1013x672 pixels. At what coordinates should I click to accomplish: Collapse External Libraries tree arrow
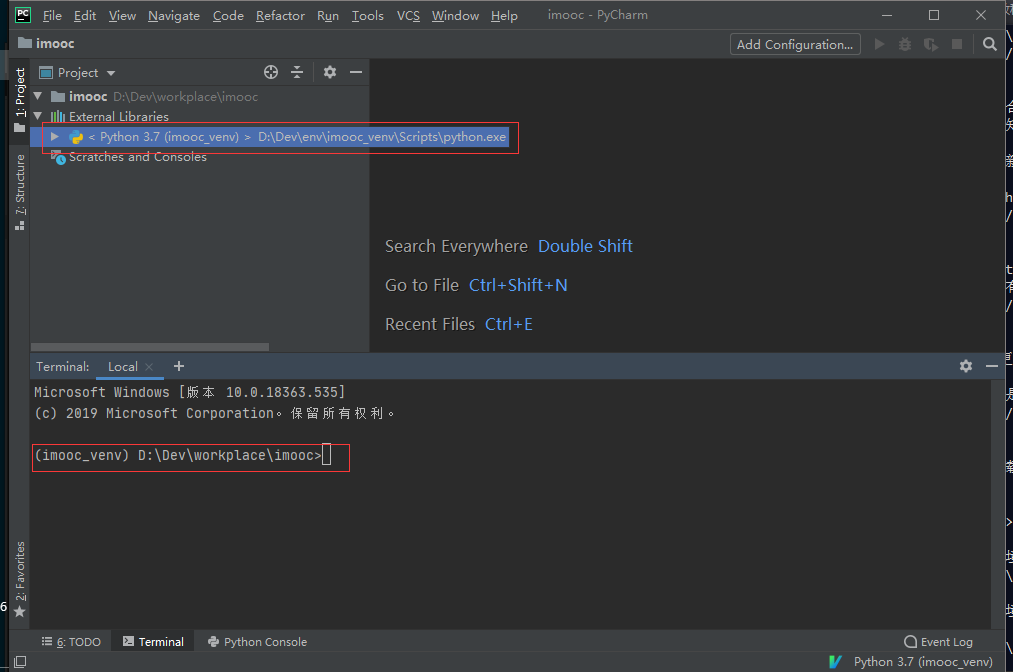click(x=38, y=116)
